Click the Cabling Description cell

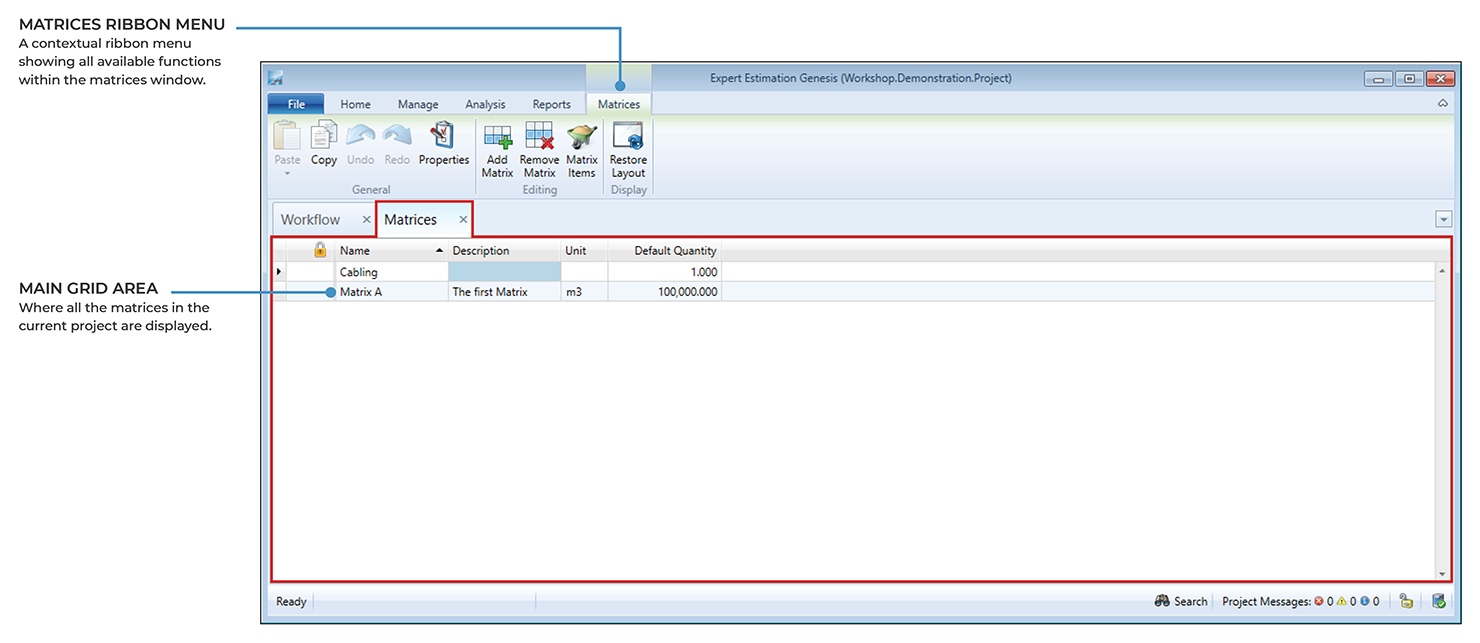pos(504,272)
